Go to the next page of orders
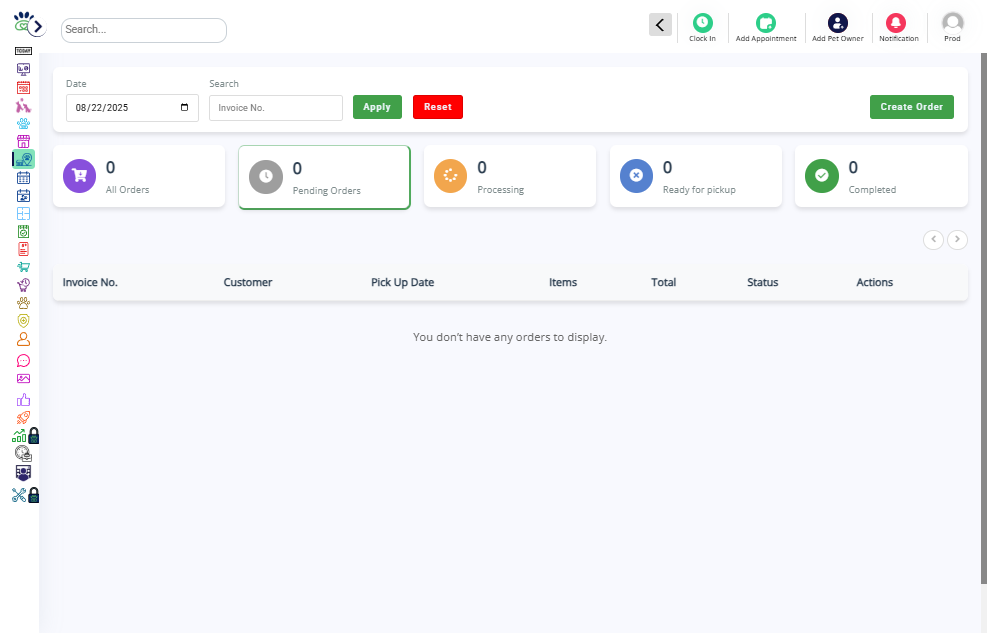 pyautogui.click(x=957, y=239)
